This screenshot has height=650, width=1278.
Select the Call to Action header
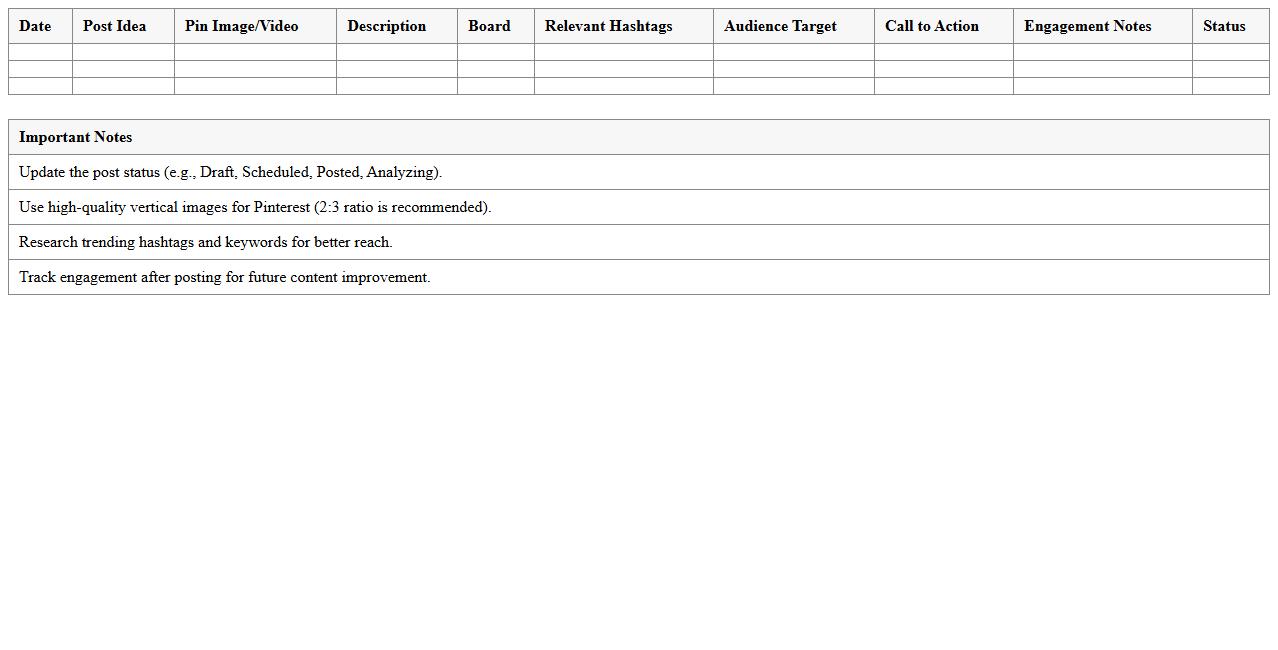pyautogui.click(x=931, y=26)
